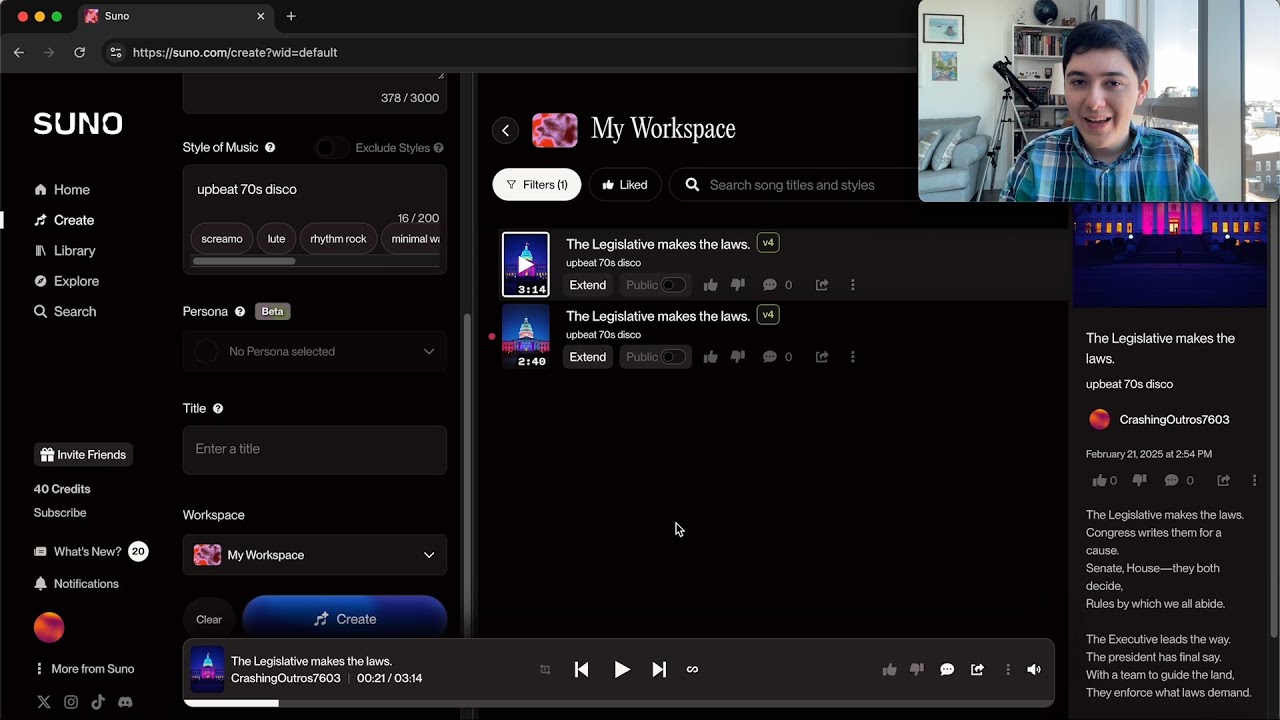The width and height of the screenshot is (1280, 720).
Task: Click the profile avatar in sidebar
Action: (49, 628)
